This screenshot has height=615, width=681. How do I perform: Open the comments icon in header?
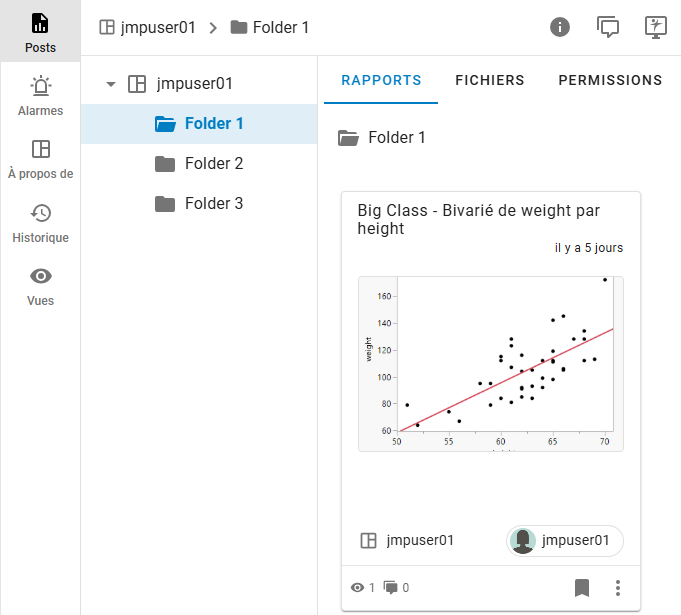[608, 27]
